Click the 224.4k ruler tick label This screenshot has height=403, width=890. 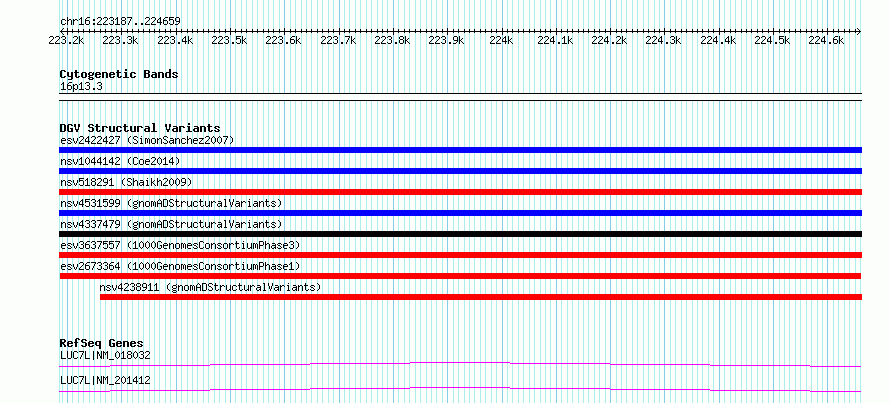(x=718, y=40)
